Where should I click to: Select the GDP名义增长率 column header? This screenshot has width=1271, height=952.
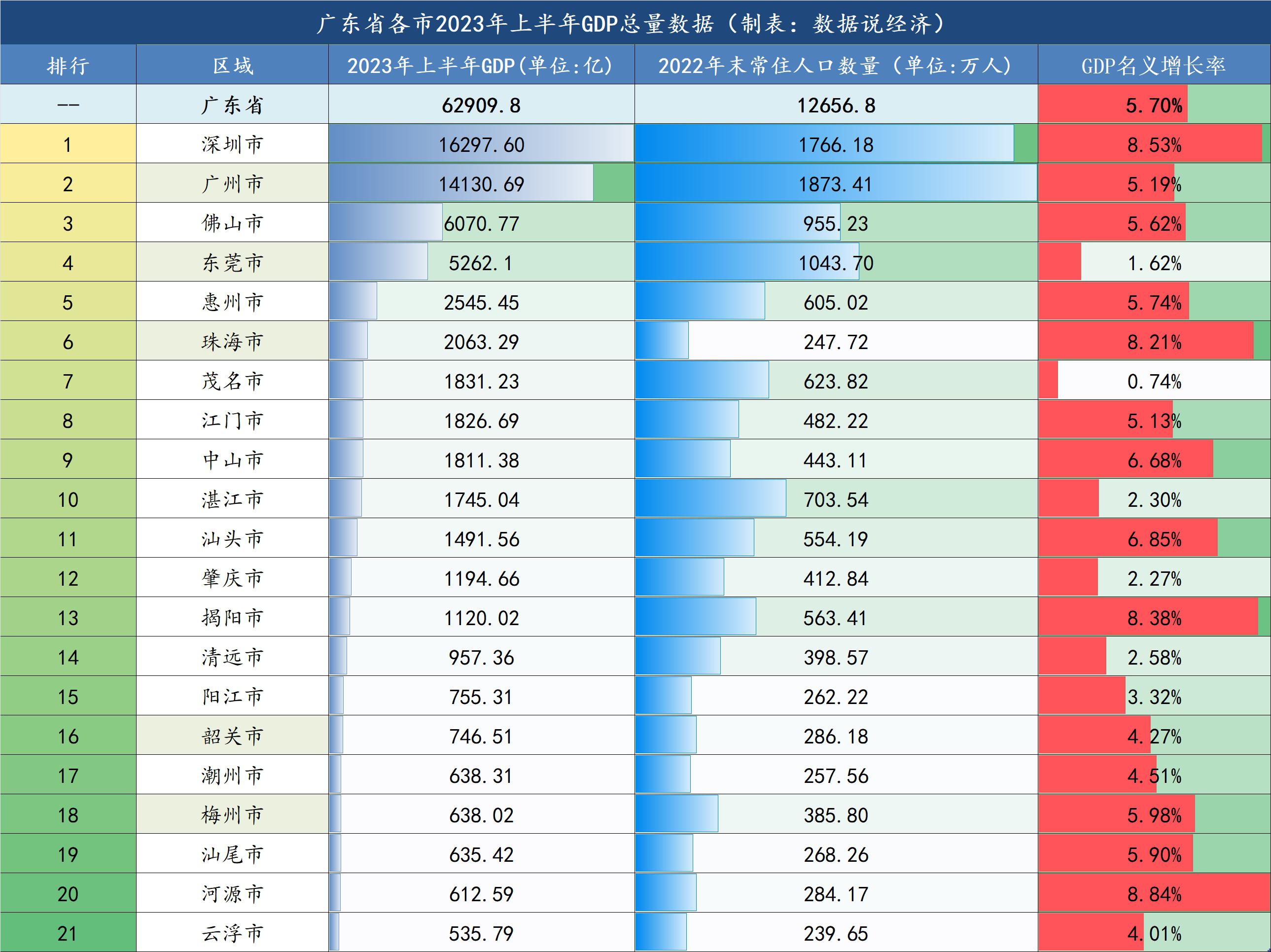pos(1154,66)
